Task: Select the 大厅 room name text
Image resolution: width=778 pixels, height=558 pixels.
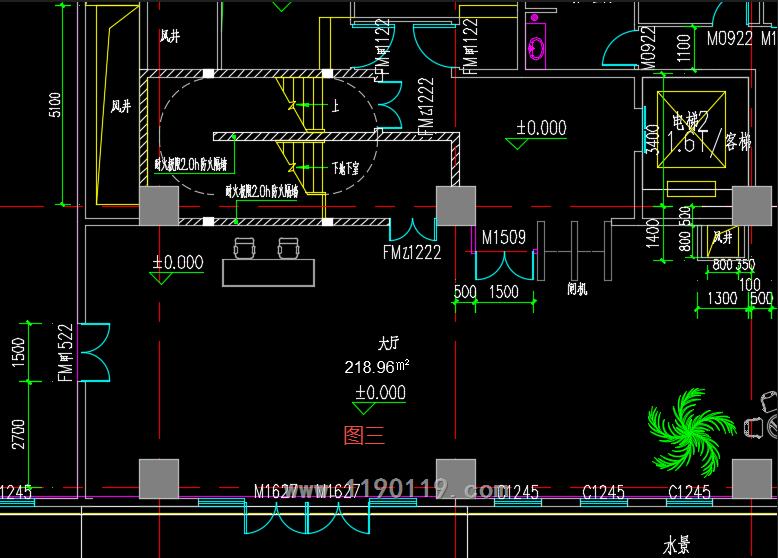Action: 388,343
